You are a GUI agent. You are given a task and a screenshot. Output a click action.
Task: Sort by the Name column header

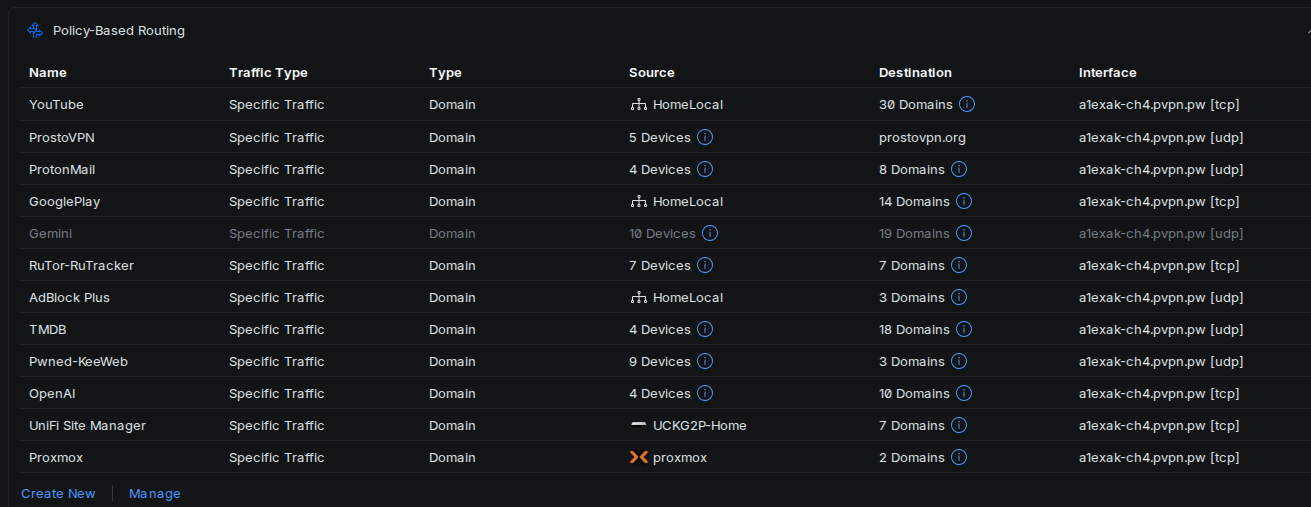tap(48, 72)
